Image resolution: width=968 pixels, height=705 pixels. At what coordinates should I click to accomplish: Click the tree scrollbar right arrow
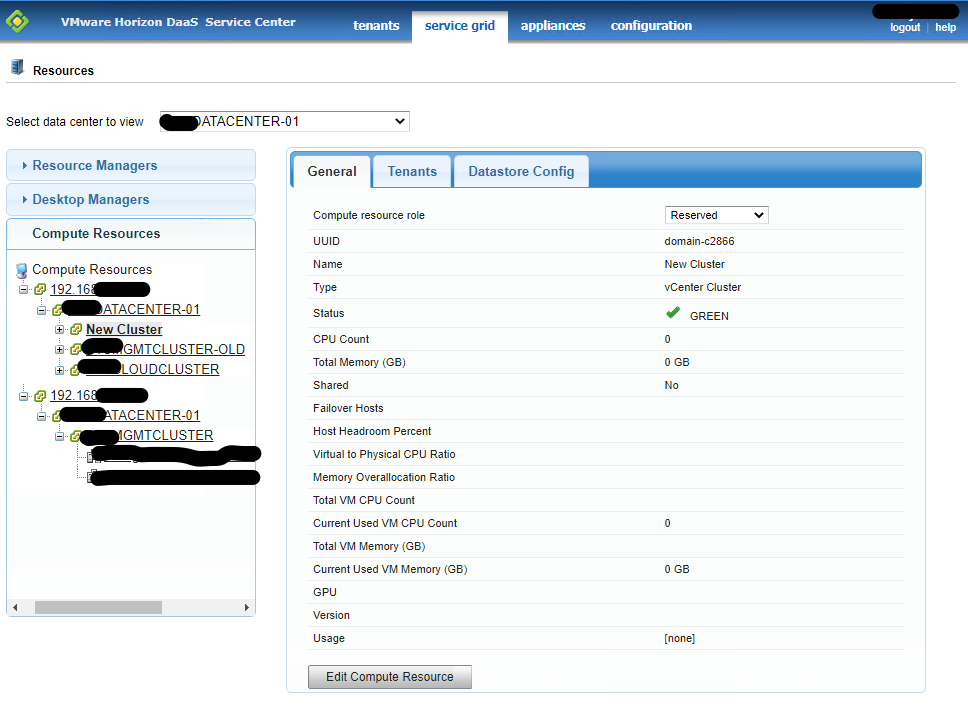pos(246,607)
